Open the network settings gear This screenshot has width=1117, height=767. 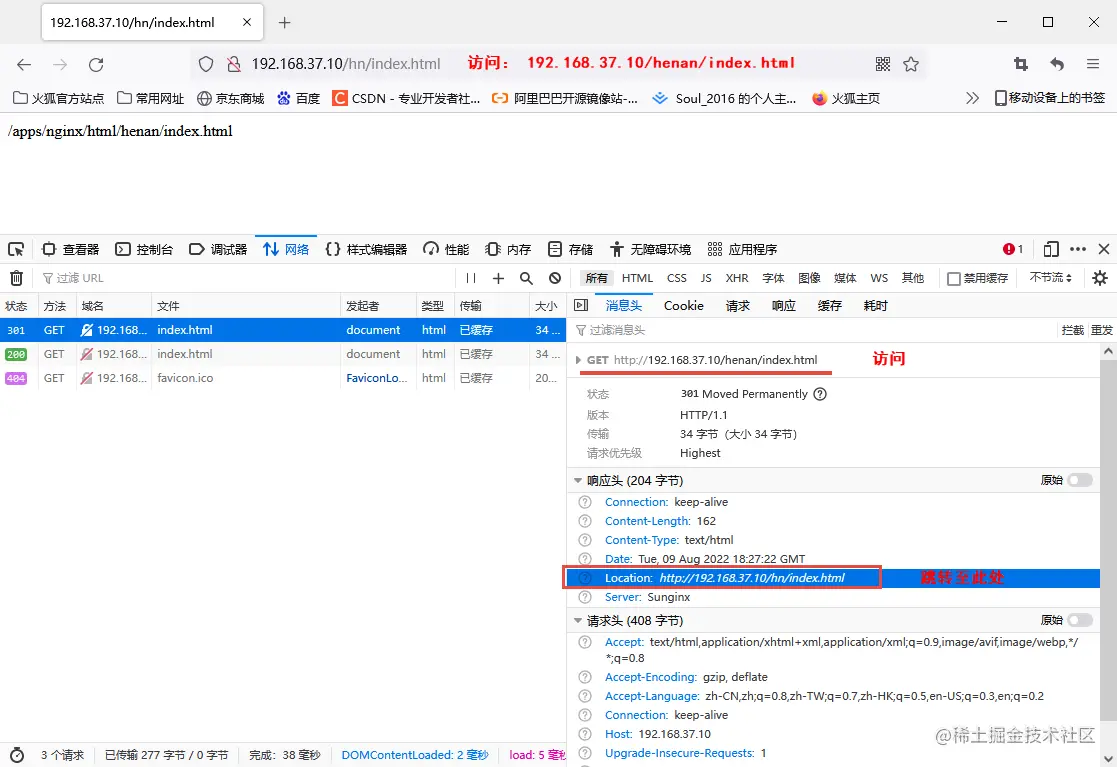point(1100,278)
